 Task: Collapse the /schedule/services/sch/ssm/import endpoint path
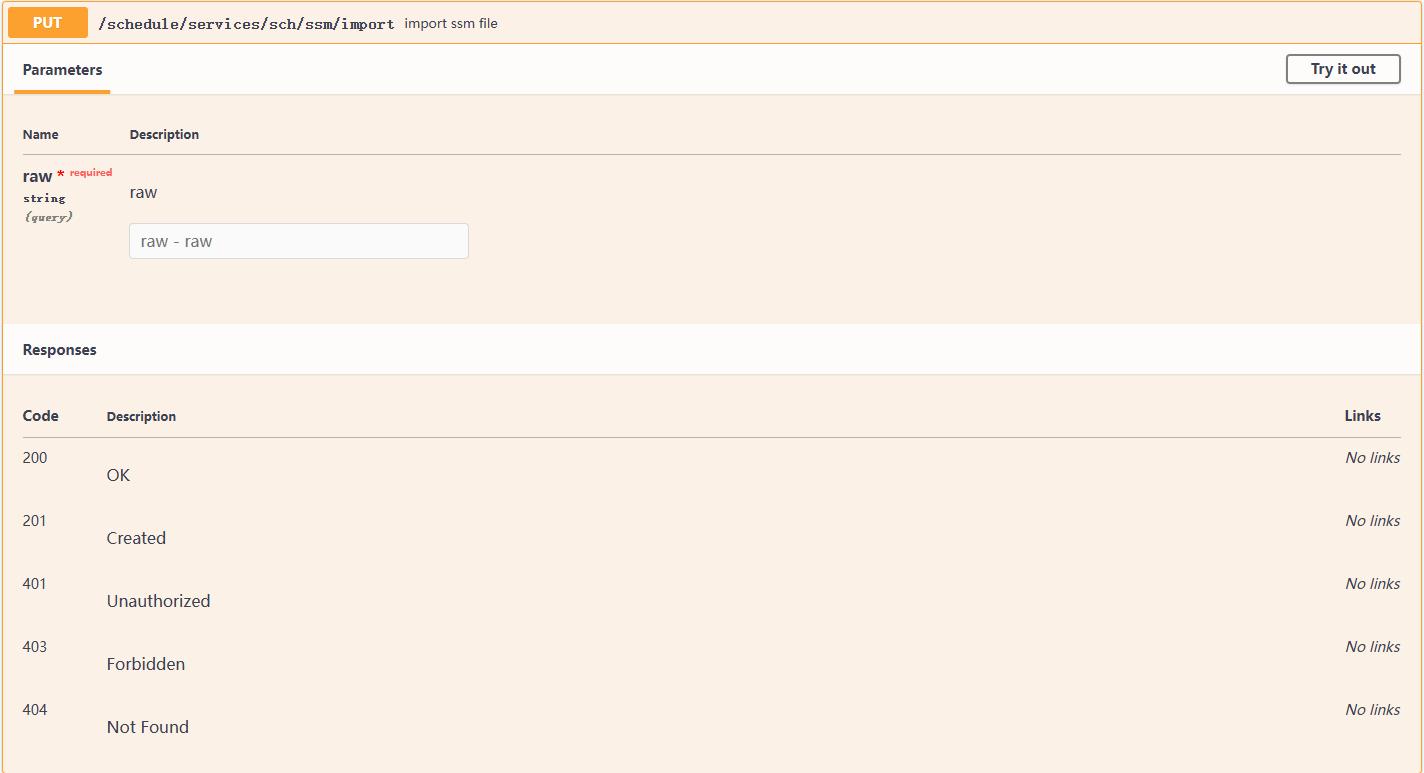[246, 23]
